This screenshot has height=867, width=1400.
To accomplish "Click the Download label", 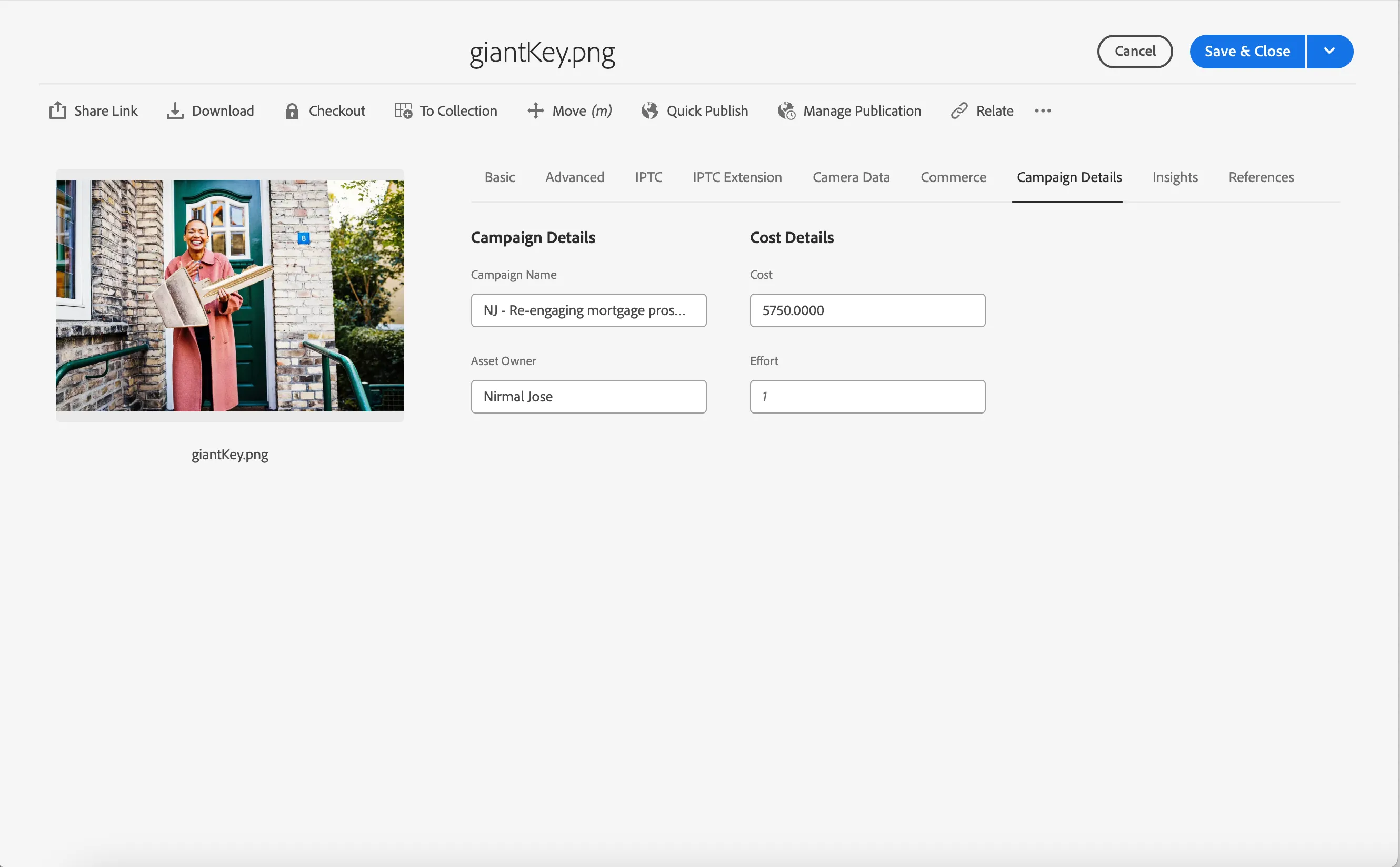I will [x=223, y=110].
